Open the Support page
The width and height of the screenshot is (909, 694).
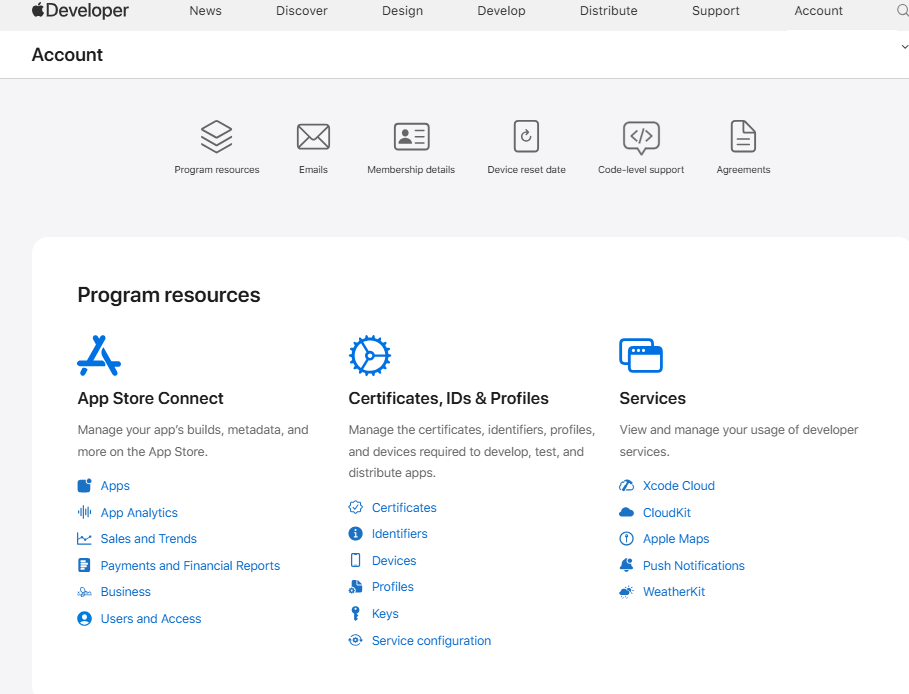click(x=715, y=11)
